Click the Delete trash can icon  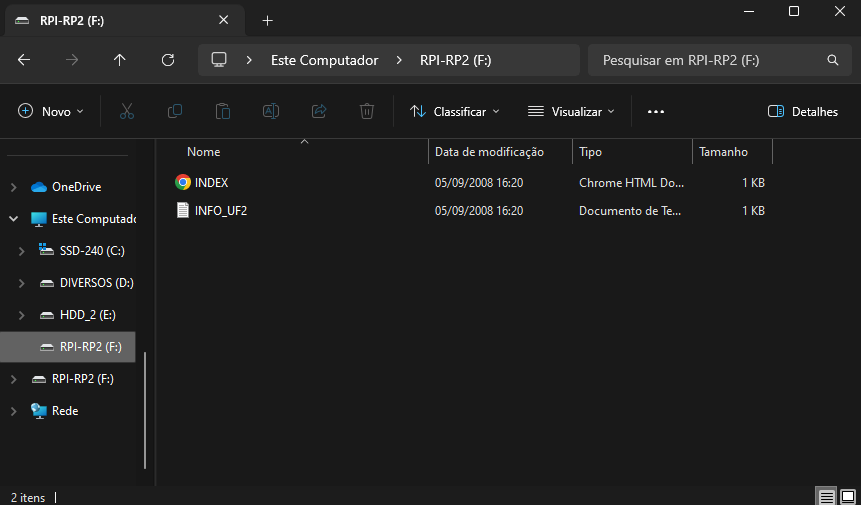367,111
